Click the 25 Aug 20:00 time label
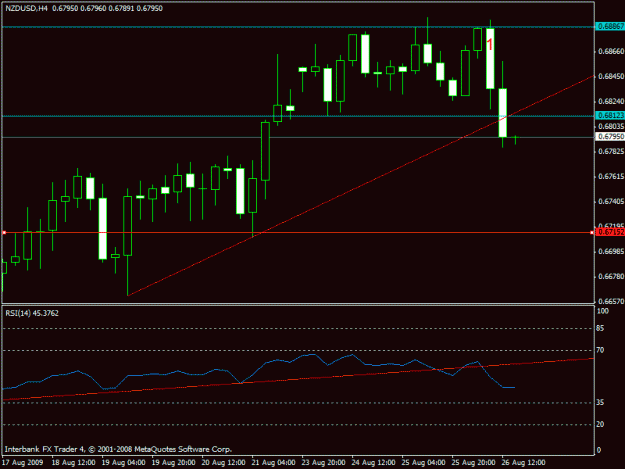Image resolution: width=625 pixels, height=469 pixels. pyautogui.click(x=474, y=463)
